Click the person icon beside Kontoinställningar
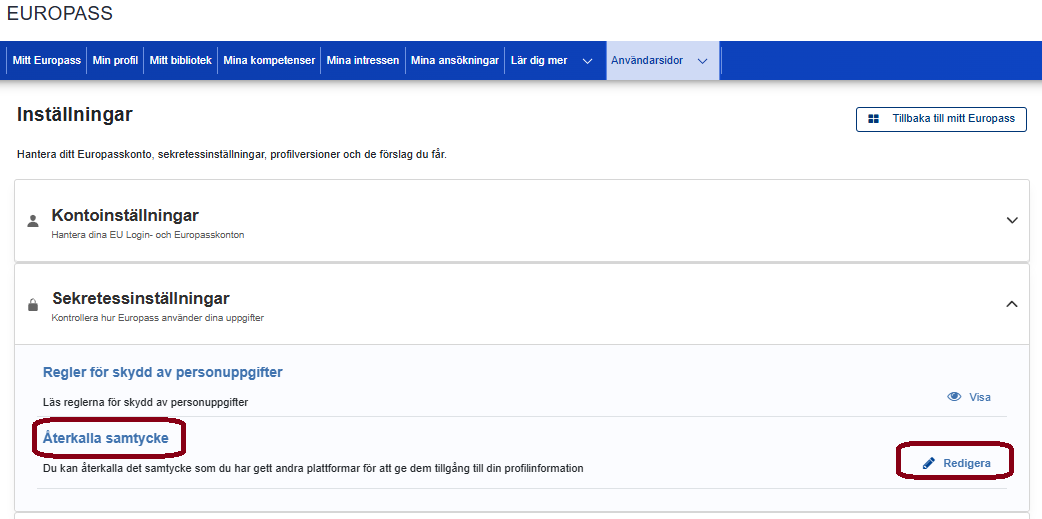The image size is (1042, 519). [x=33, y=221]
